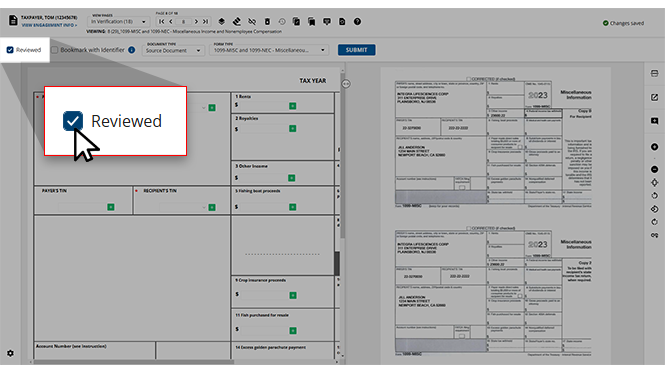The height and width of the screenshot is (365, 665).
Task: Click the TAX YEAR label
Action: click(x=313, y=81)
